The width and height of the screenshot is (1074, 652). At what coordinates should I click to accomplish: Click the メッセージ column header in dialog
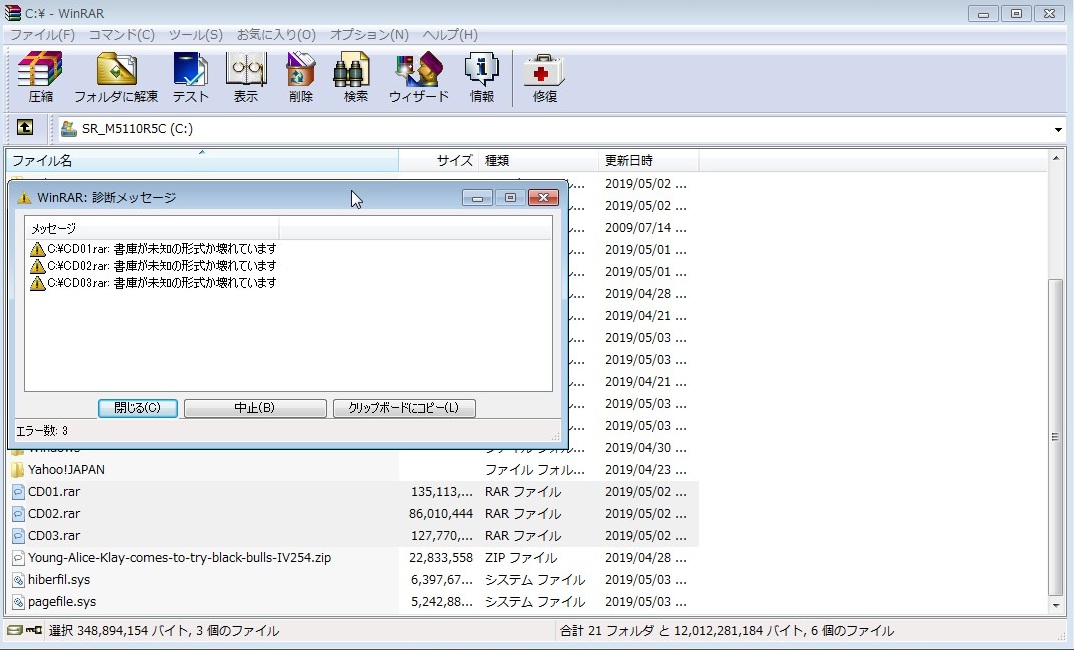coord(151,229)
